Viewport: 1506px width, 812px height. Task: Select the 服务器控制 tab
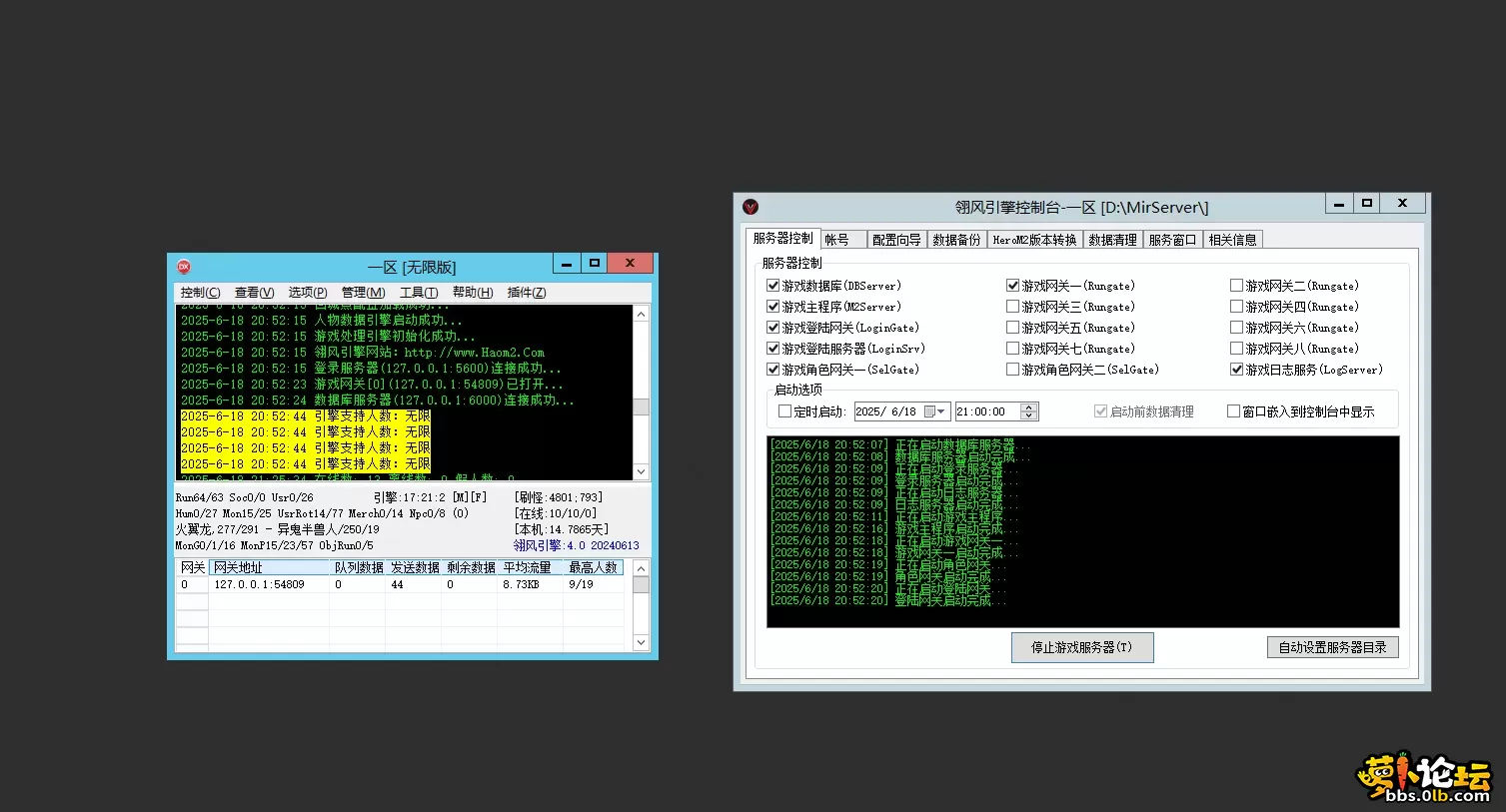tap(782, 238)
